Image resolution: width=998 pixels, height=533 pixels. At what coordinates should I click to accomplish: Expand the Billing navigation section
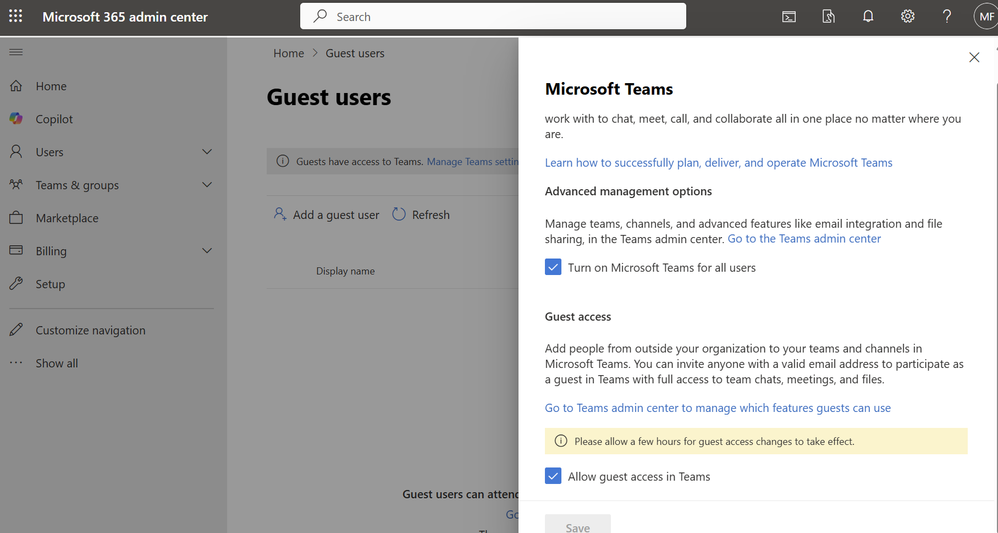207,251
